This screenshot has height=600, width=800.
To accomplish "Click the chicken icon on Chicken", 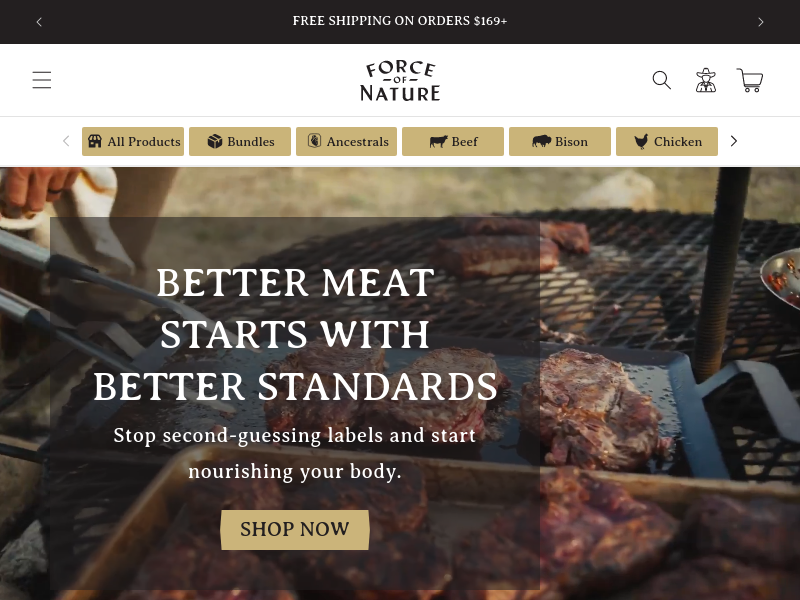I will coord(641,141).
